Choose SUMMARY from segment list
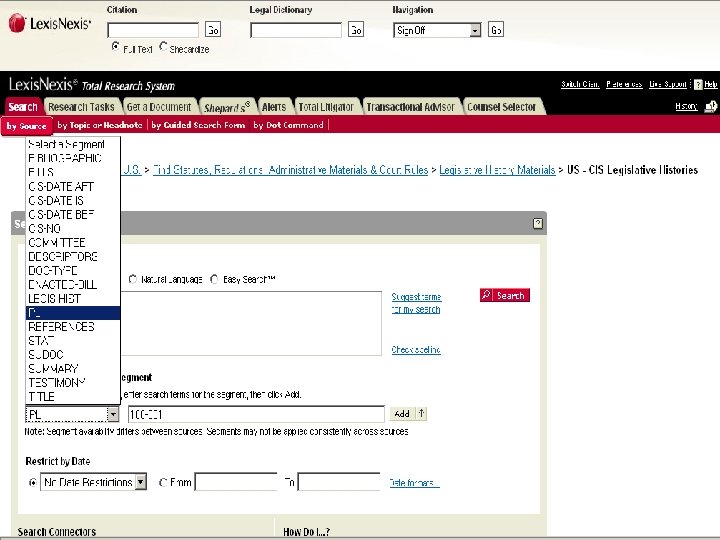Viewport: 720px width, 540px height. pyautogui.click(x=73, y=369)
